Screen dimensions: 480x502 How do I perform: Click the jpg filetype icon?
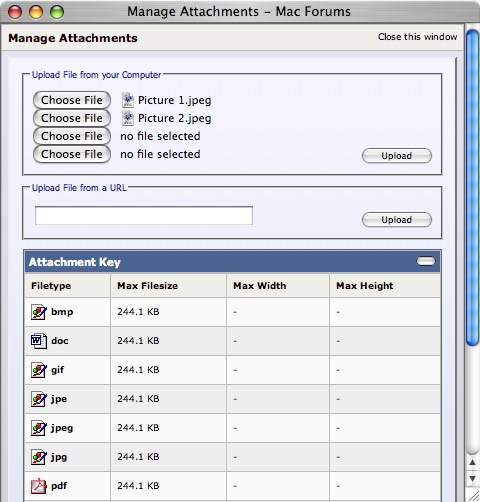(39, 457)
